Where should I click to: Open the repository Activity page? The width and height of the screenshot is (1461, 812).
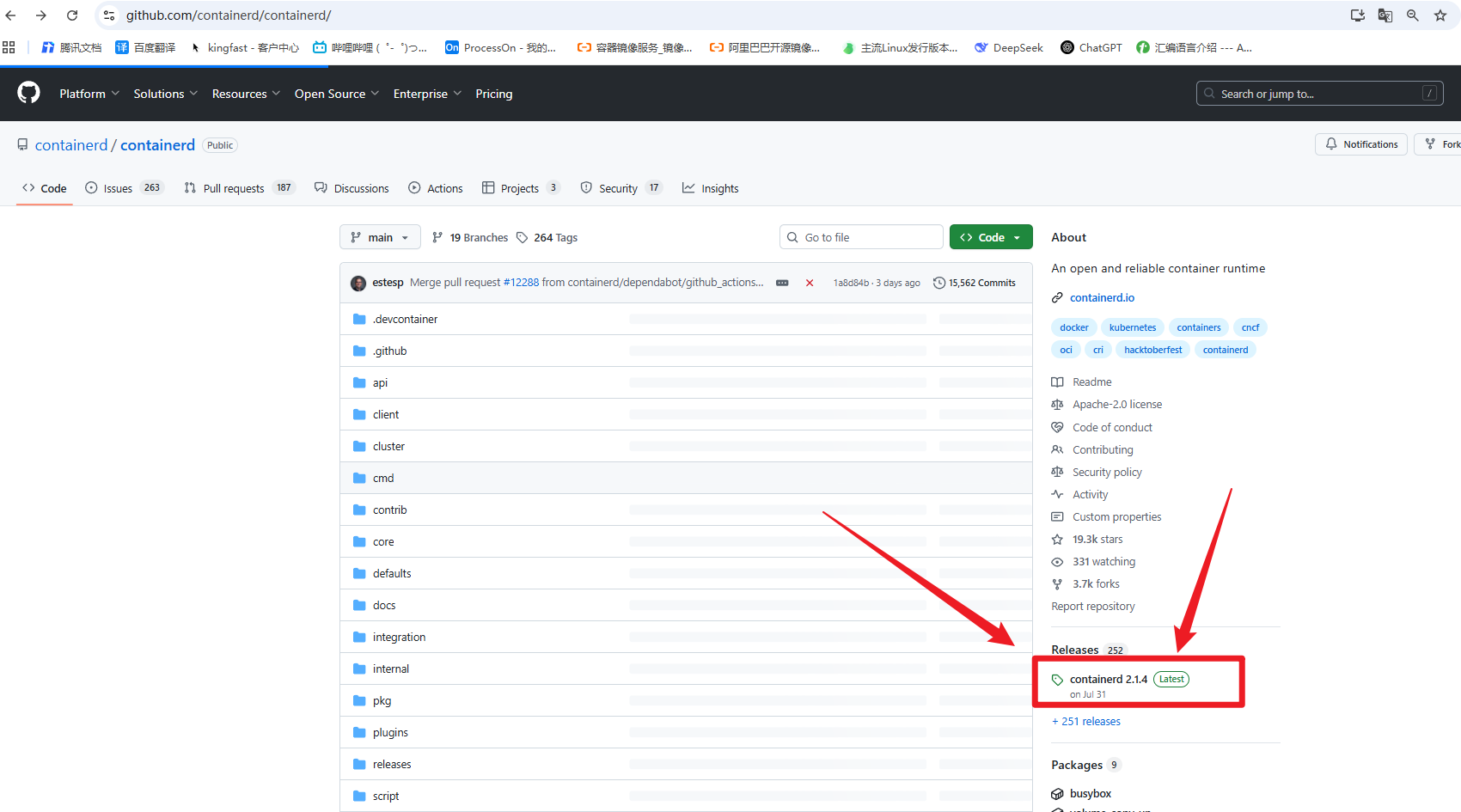coord(1090,494)
